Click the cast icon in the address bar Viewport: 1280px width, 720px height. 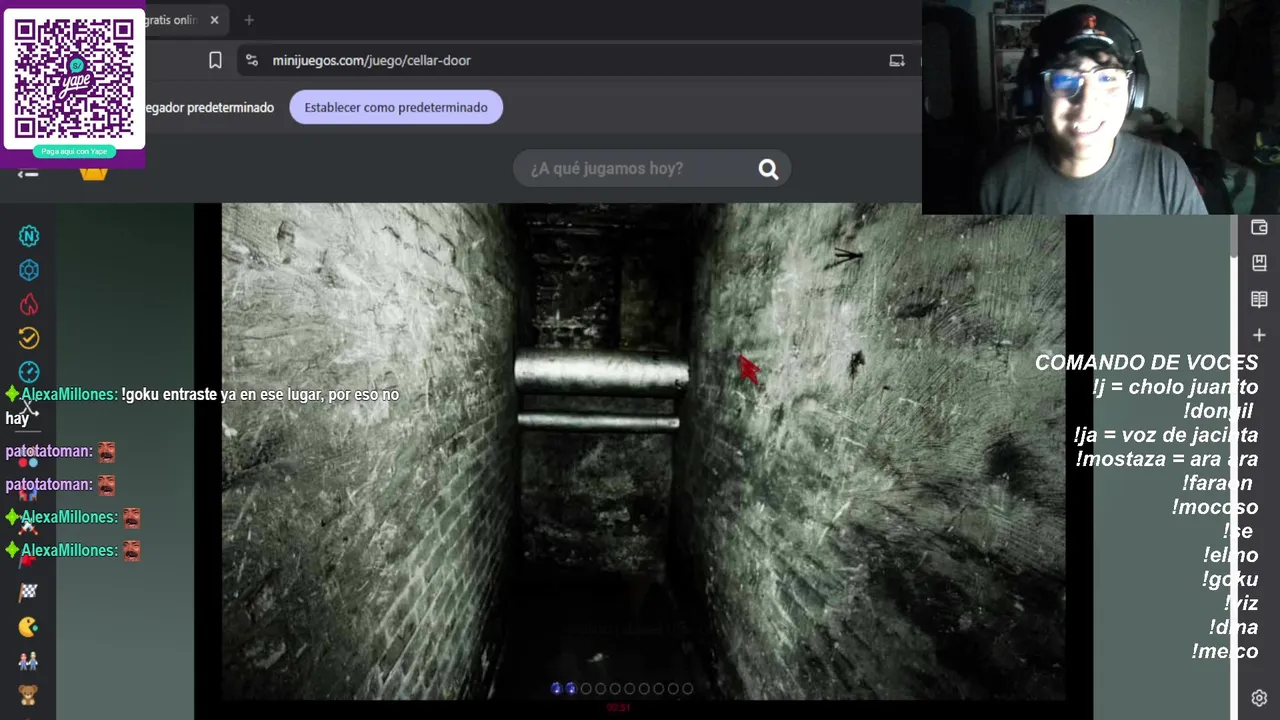(x=897, y=60)
